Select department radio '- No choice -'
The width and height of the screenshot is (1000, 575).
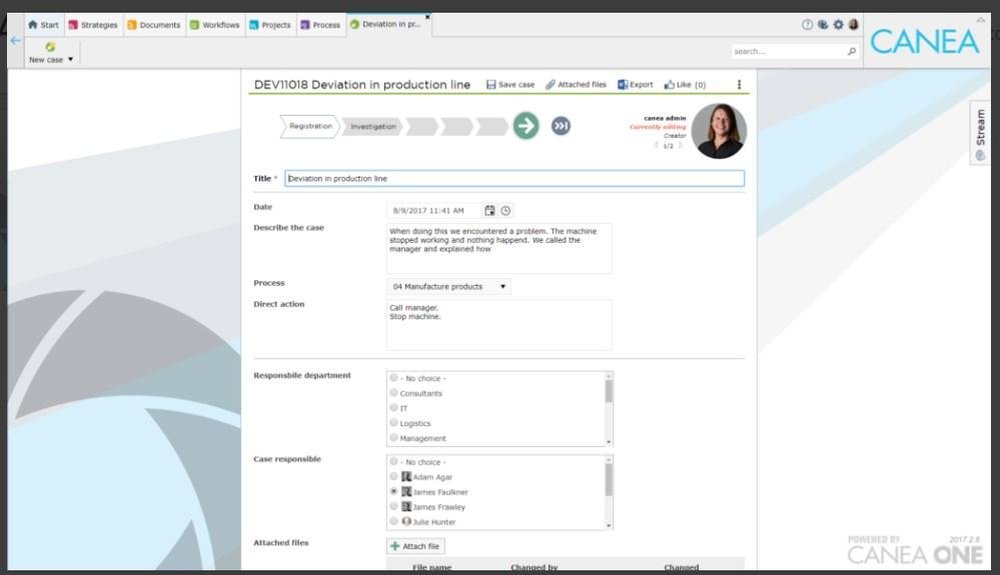(x=393, y=377)
